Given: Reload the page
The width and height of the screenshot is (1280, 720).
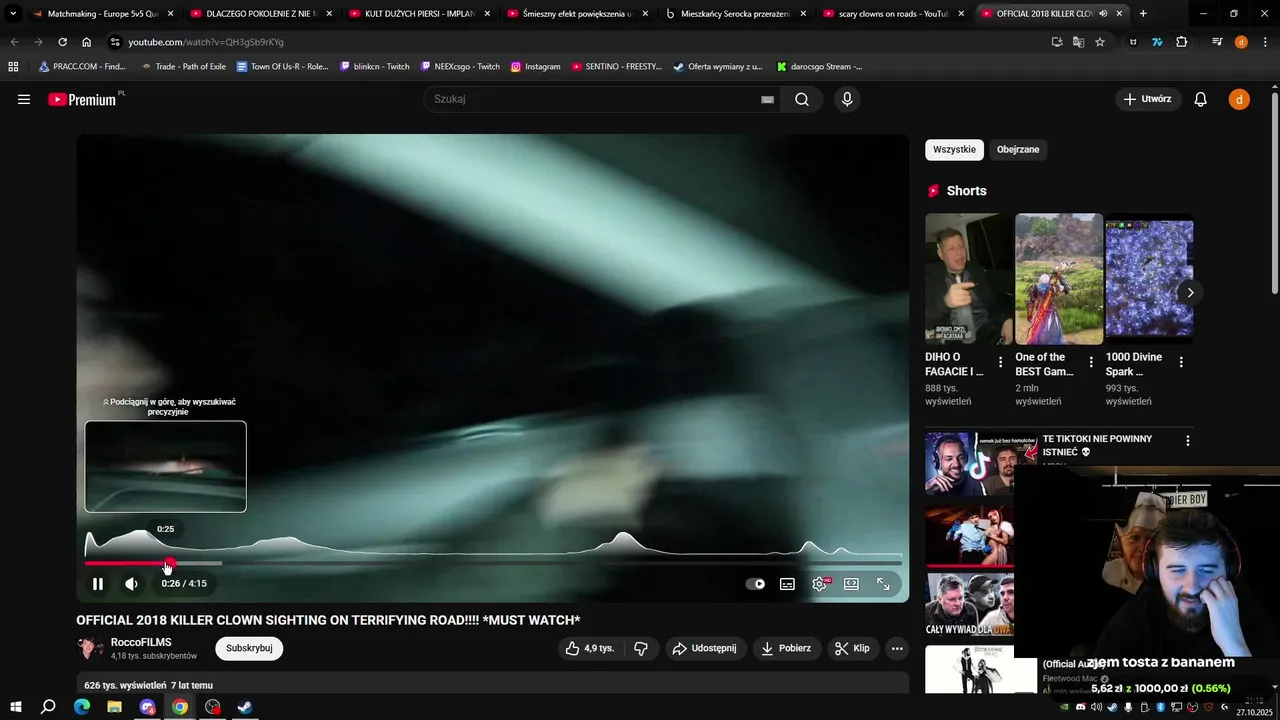Looking at the screenshot, I should (x=62, y=42).
